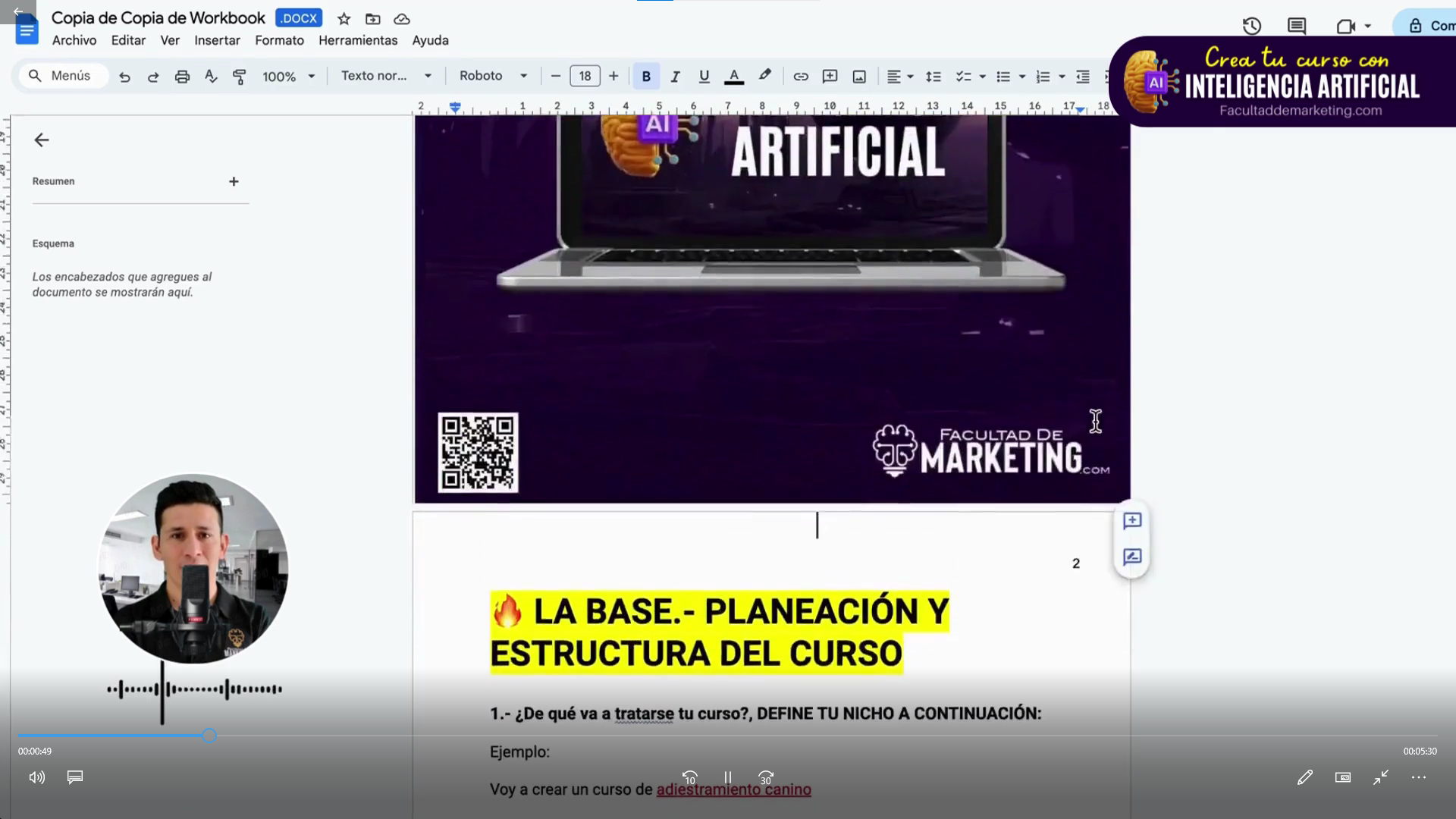
Task: Click the redo arrow in toolbar
Action: pos(153,77)
